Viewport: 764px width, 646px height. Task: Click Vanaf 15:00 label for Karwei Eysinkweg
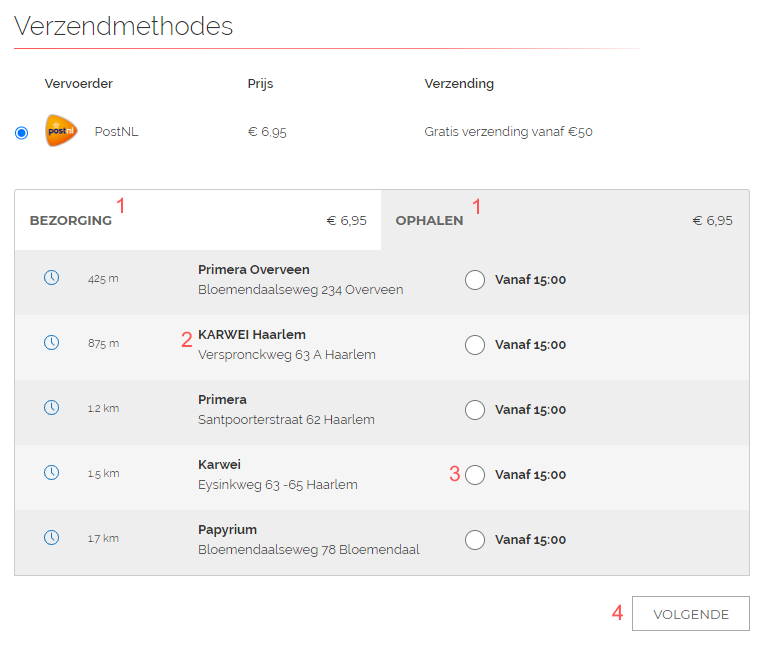530,475
